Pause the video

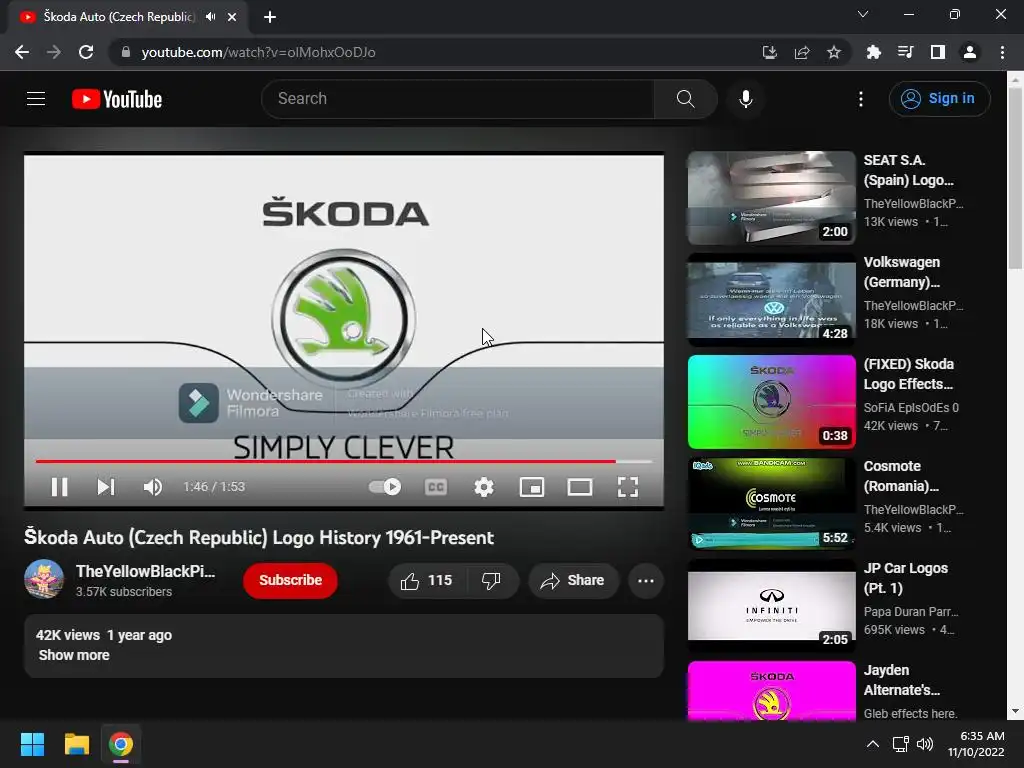pos(59,487)
